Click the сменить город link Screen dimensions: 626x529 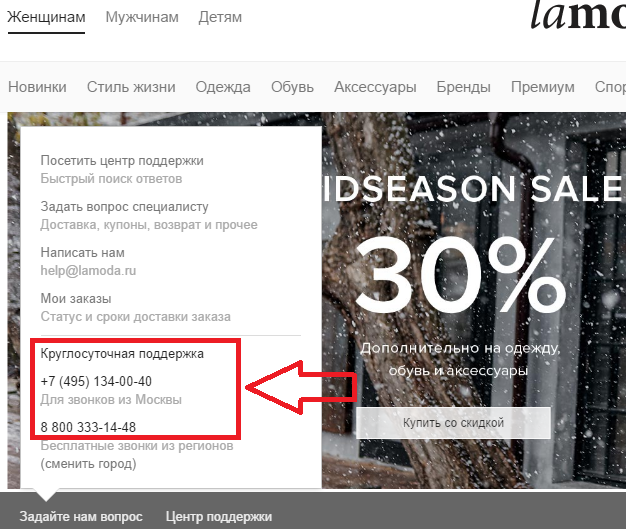89,464
